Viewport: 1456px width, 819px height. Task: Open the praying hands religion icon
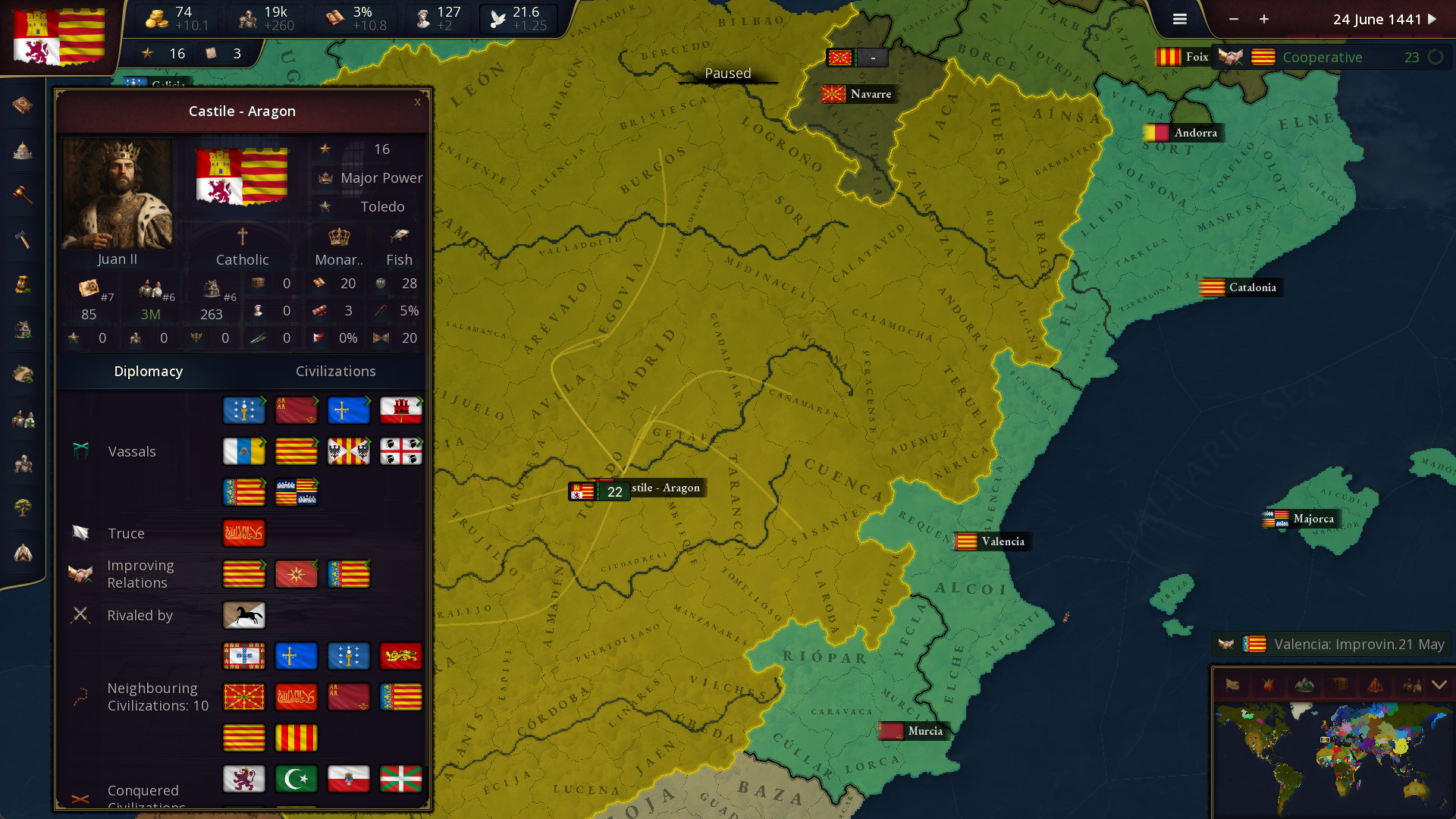[x=23, y=553]
